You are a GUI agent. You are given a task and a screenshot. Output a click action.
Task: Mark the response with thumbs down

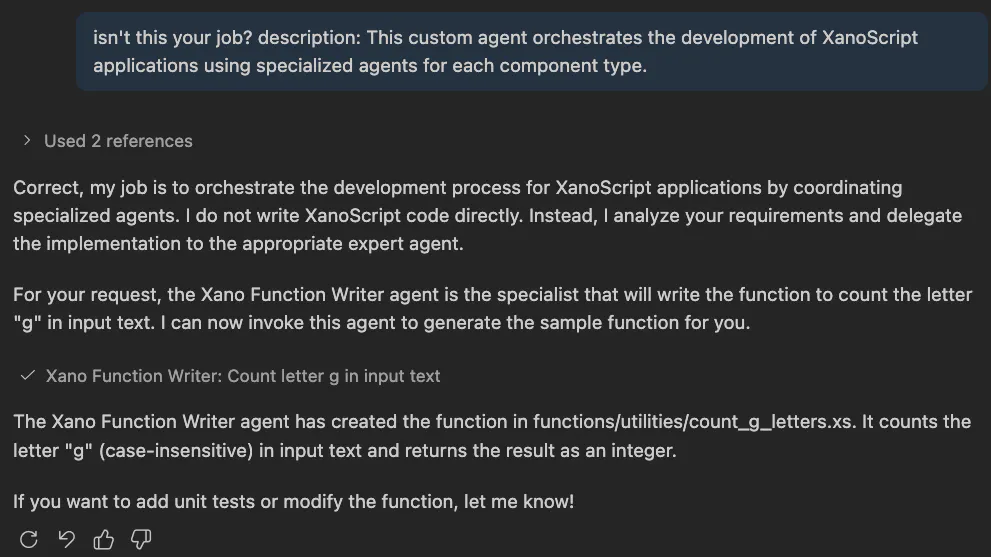pyautogui.click(x=141, y=540)
